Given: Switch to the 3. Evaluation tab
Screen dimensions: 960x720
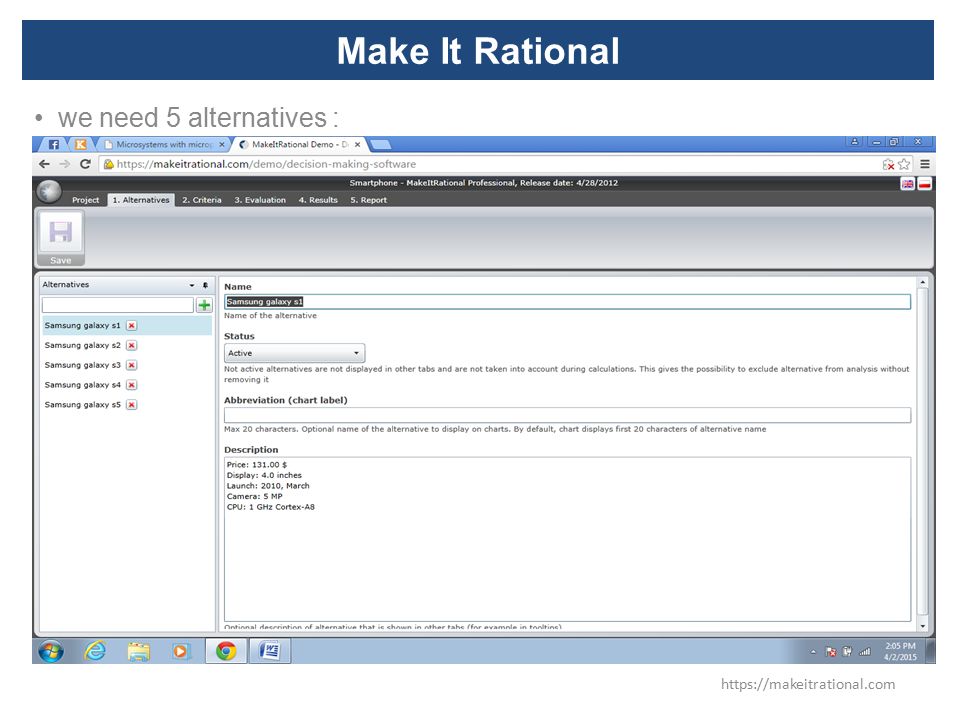Looking at the screenshot, I should [x=260, y=200].
